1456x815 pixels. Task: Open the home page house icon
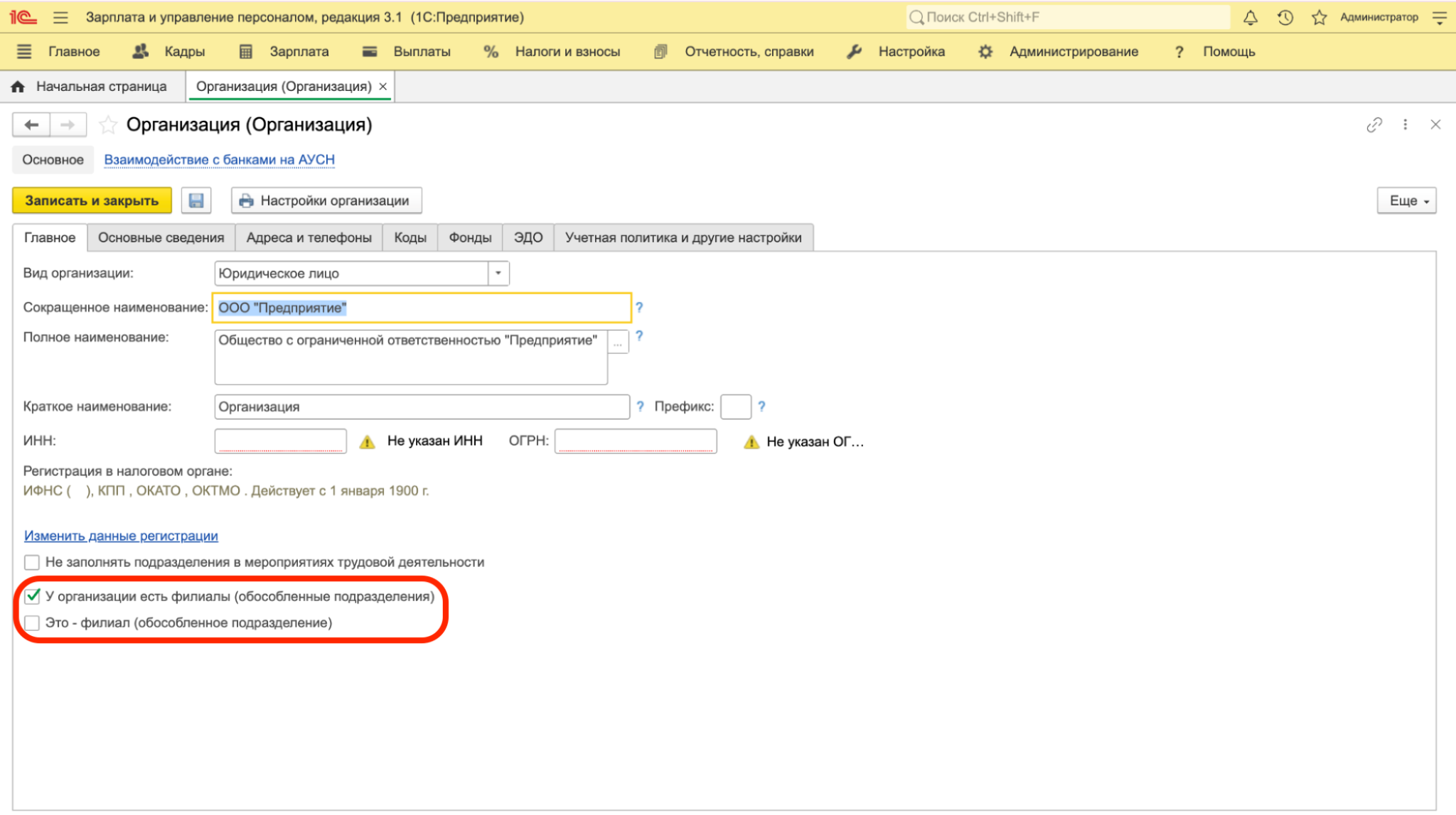(x=18, y=87)
